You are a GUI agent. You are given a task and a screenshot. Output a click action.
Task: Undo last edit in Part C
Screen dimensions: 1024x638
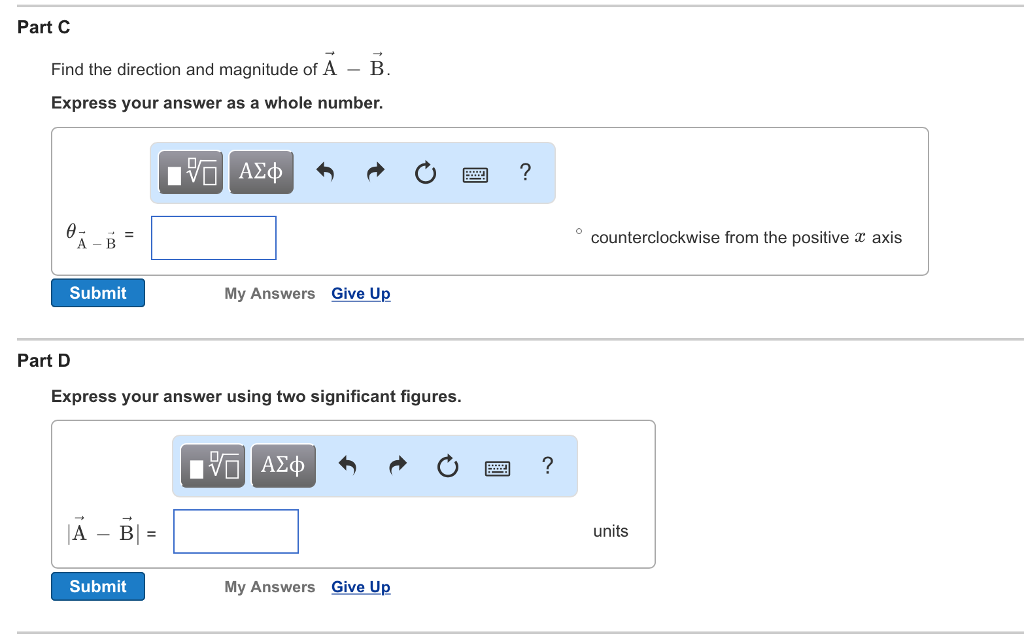point(324,173)
